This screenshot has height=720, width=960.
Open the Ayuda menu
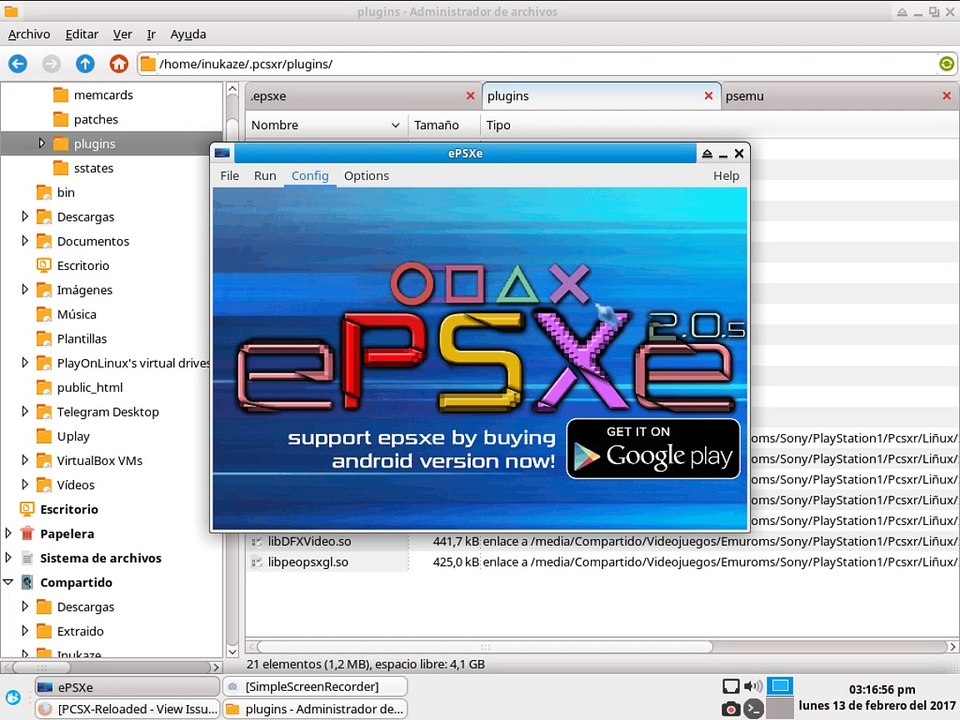[188, 34]
